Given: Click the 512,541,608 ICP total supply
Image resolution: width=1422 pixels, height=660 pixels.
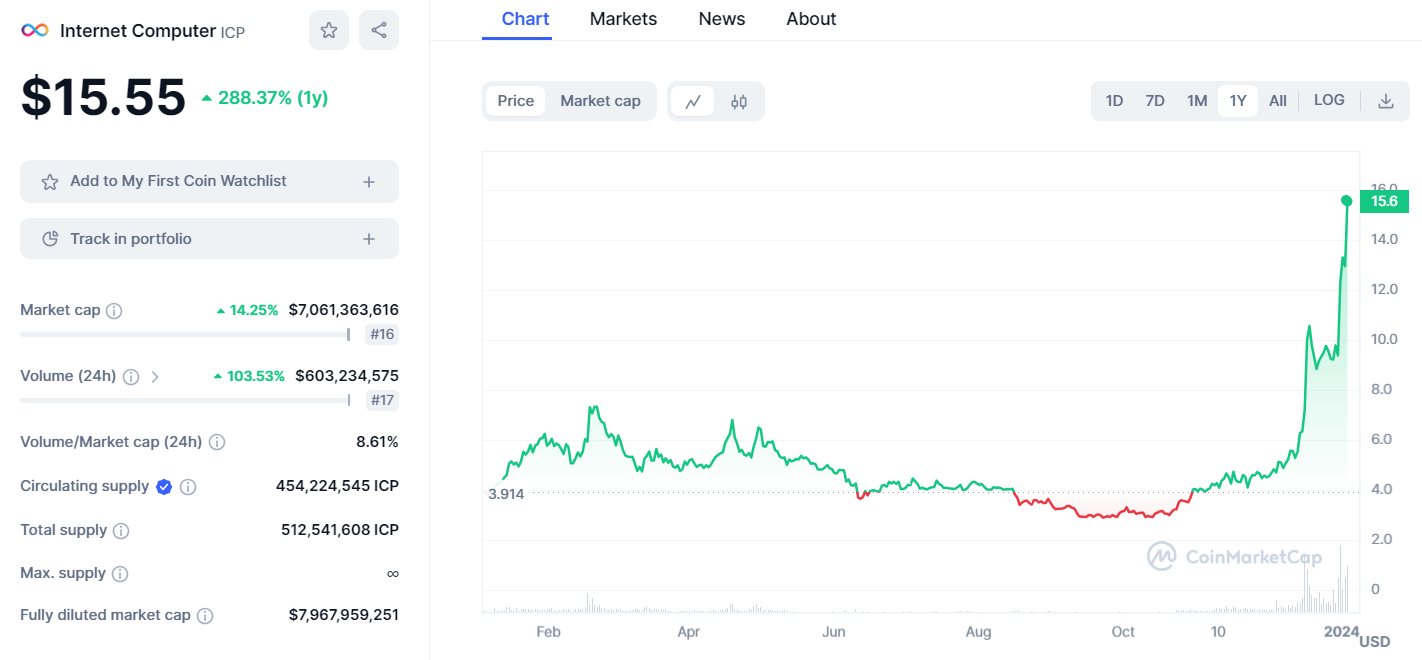Looking at the screenshot, I should pyautogui.click(x=340, y=530).
